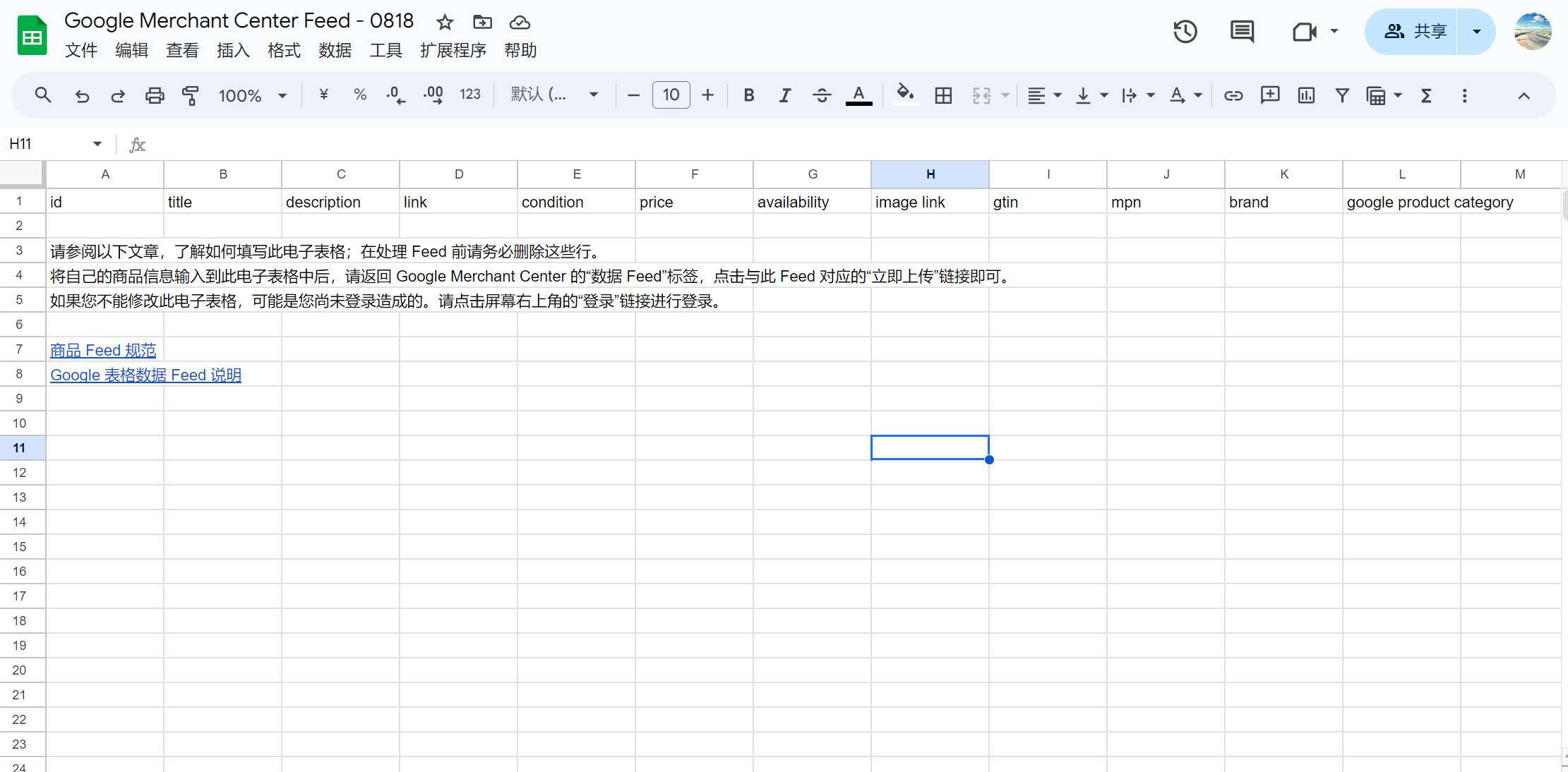
Task: Open text rotation dropdown
Action: 1185,95
